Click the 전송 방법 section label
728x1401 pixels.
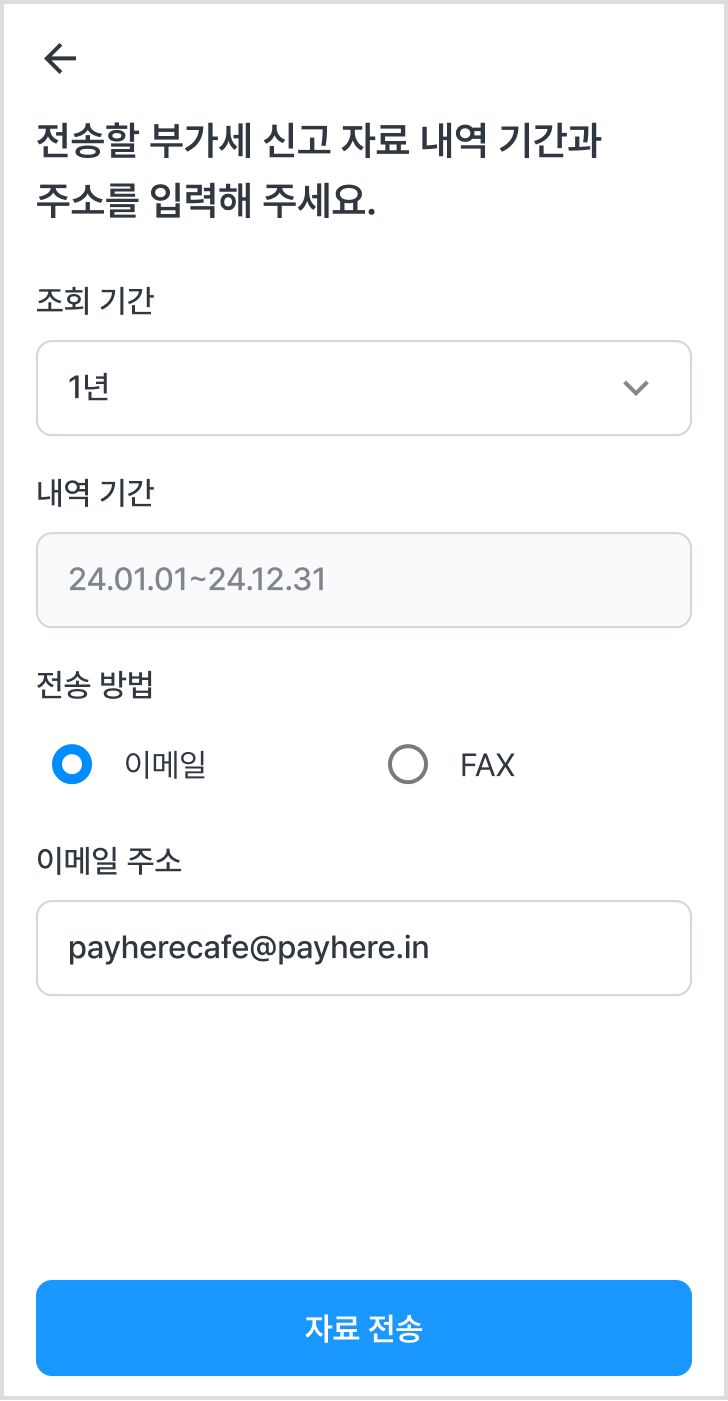(x=95, y=686)
